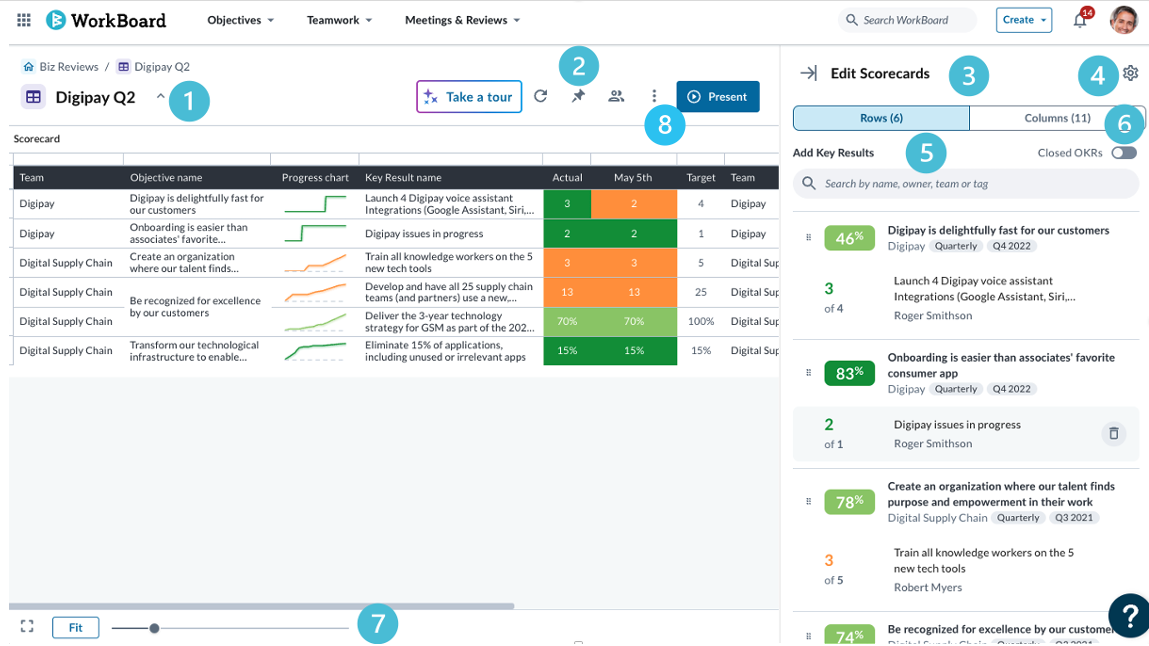
Task: Click the Biz Reviews home icon
Action: 28,67
